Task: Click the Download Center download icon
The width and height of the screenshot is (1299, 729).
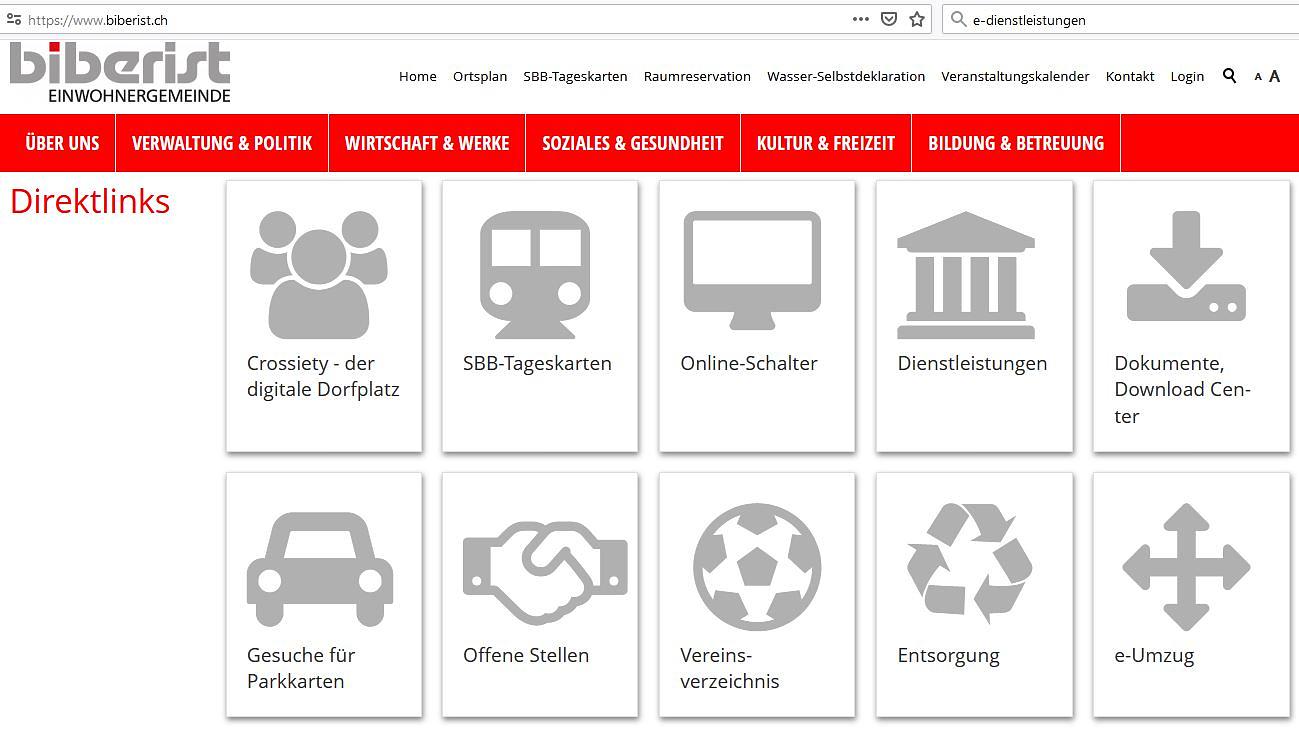Action: tap(1186, 266)
